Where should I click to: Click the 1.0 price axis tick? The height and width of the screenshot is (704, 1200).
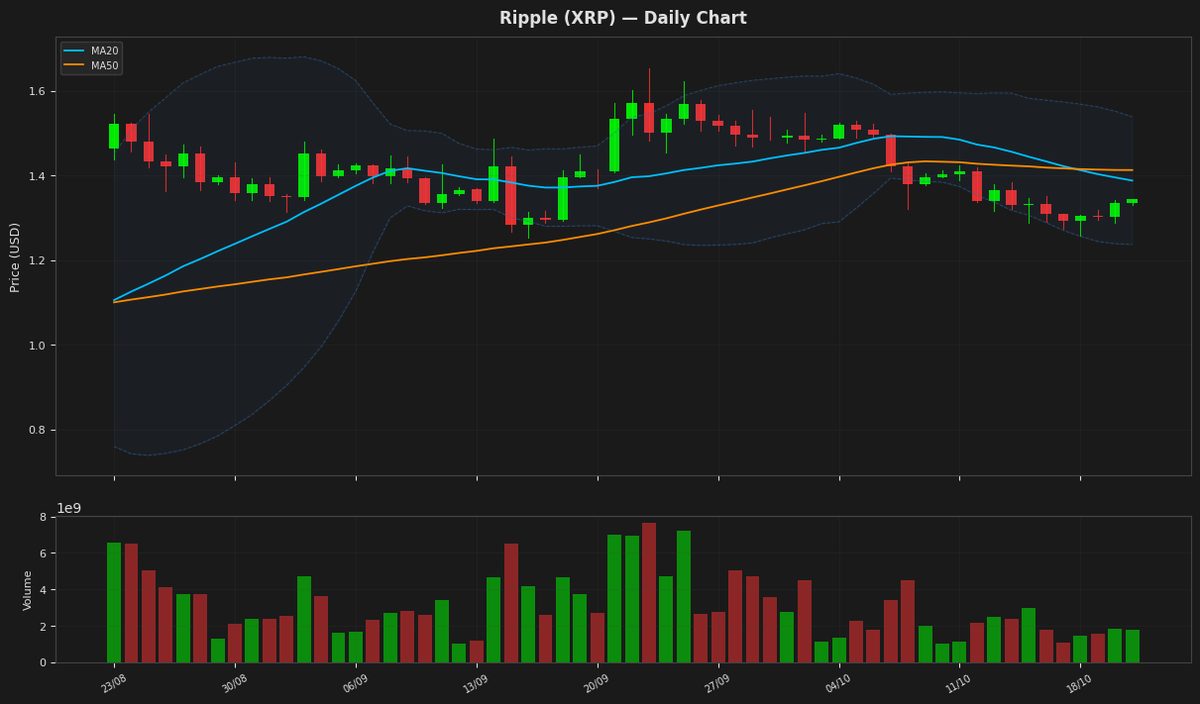click(x=37, y=345)
